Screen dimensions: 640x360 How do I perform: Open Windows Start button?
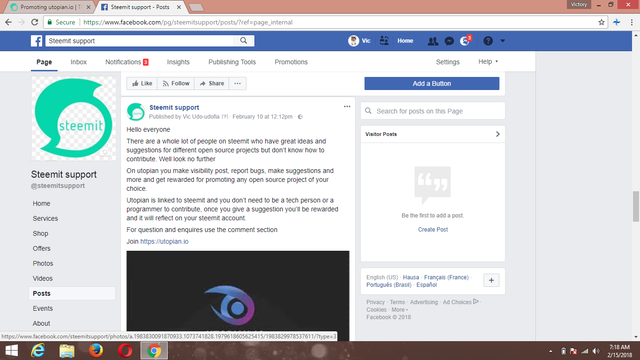tap(11, 351)
